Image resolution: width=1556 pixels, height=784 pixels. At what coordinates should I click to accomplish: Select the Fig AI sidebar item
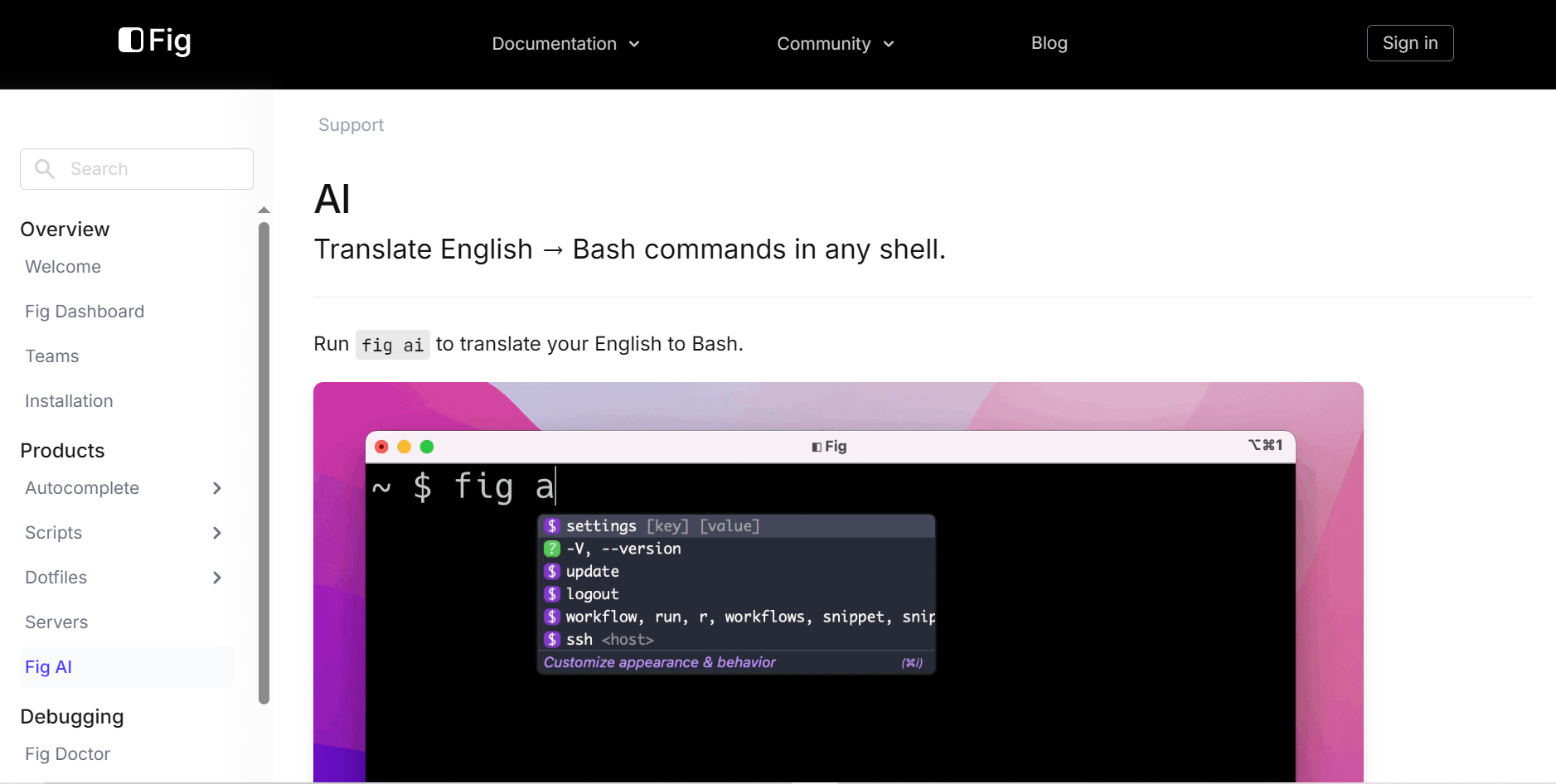[127, 667]
